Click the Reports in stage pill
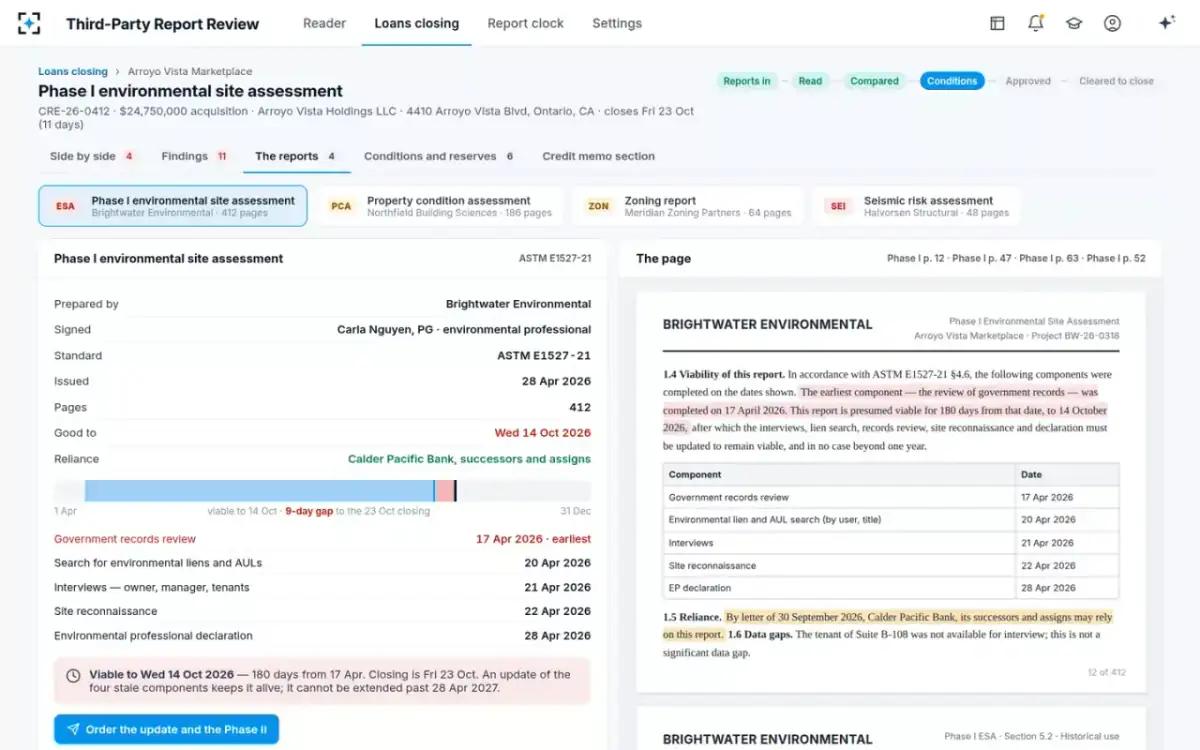The width and height of the screenshot is (1200, 750). pyautogui.click(x=746, y=81)
